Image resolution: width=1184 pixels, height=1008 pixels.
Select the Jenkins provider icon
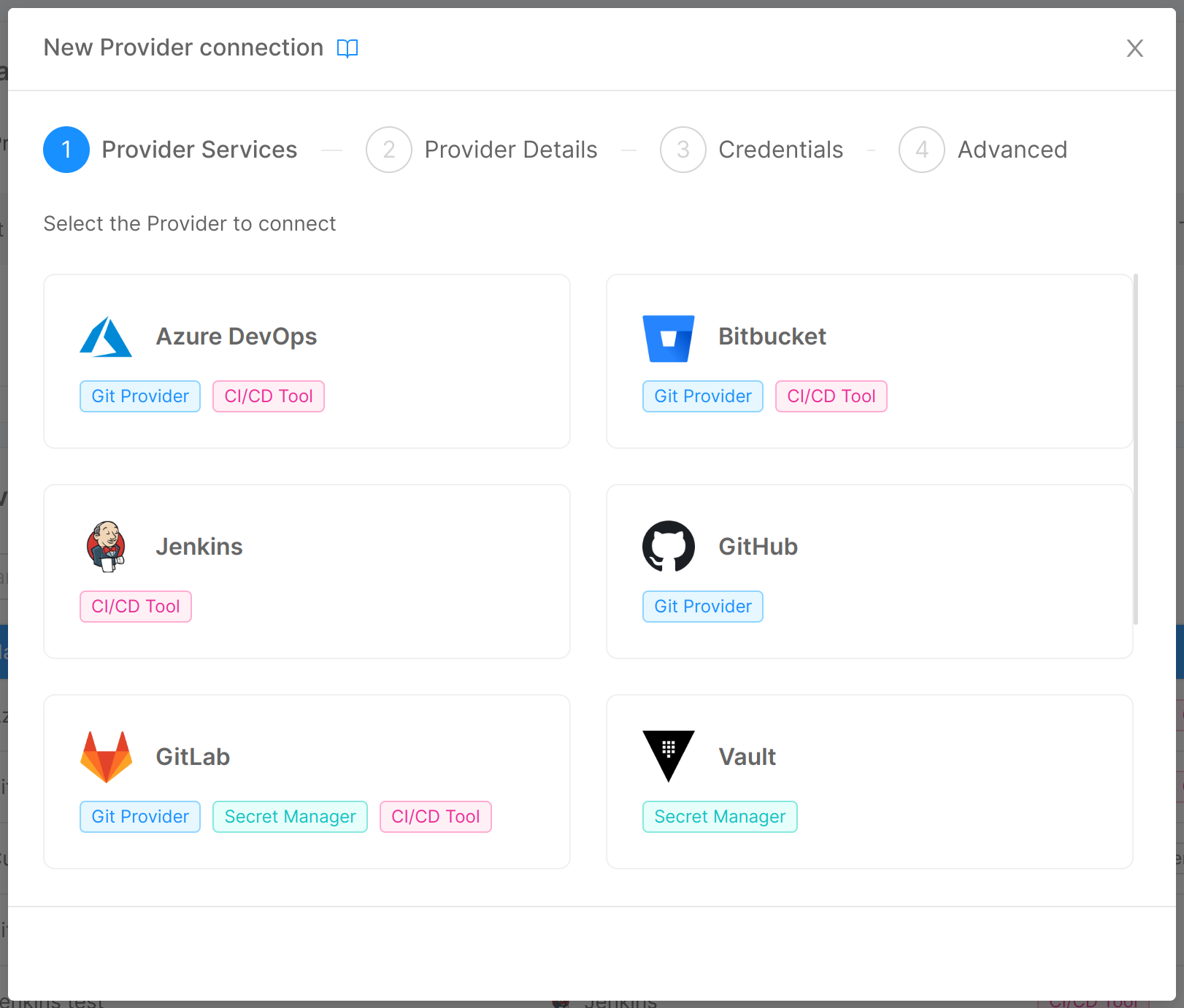click(x=106, y=547)
